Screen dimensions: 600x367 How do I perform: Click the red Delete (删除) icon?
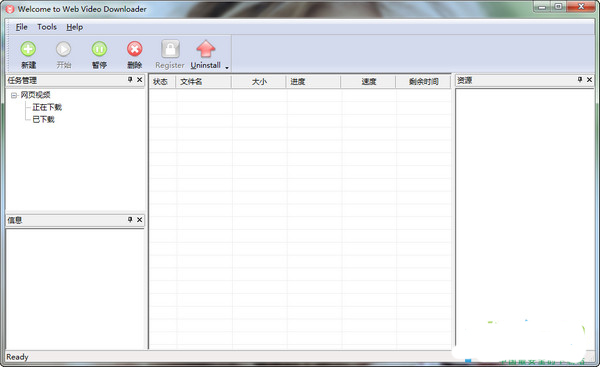pos(135,49)
